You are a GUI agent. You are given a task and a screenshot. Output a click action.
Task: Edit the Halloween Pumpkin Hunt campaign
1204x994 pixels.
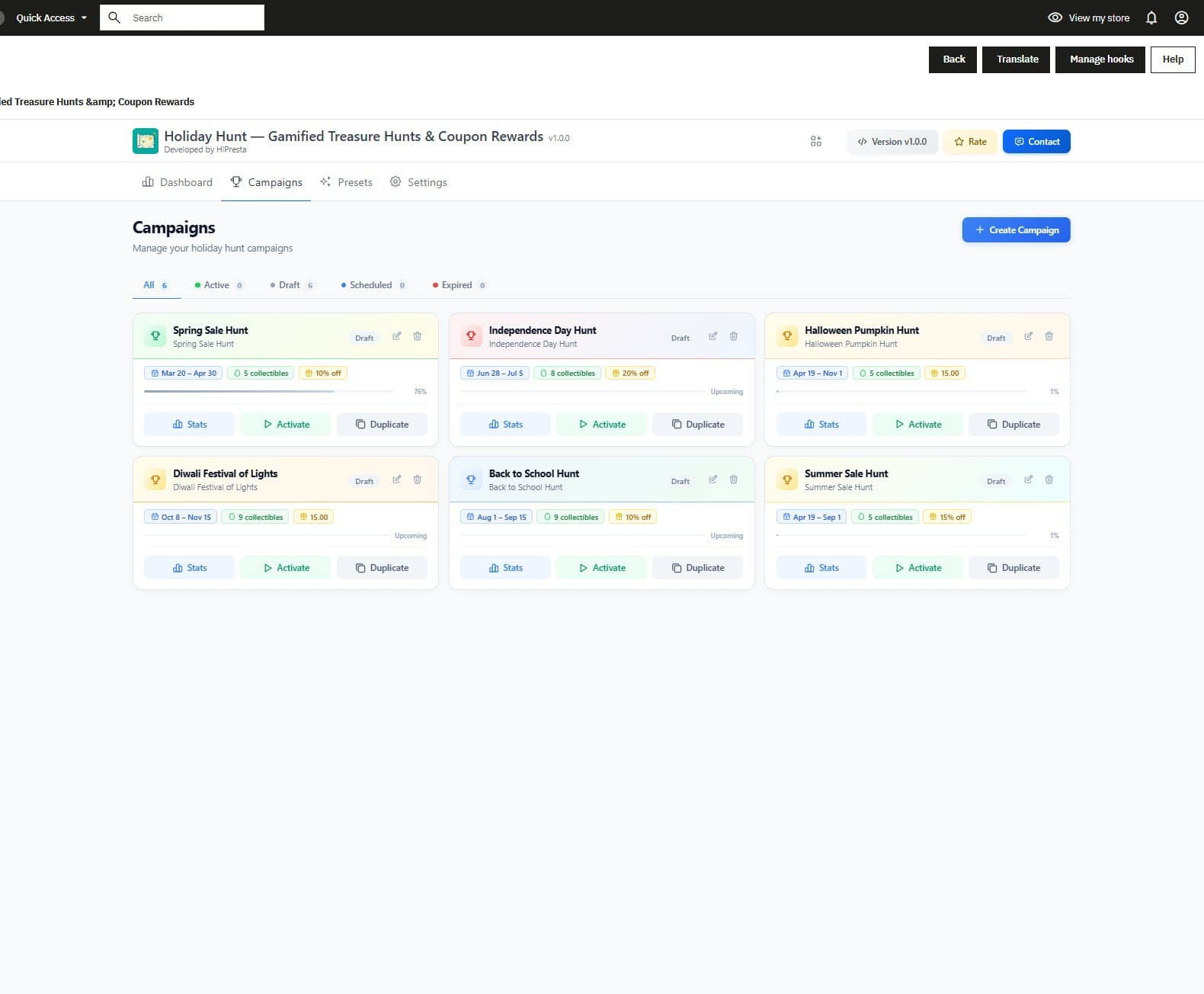pos(1028,336)
